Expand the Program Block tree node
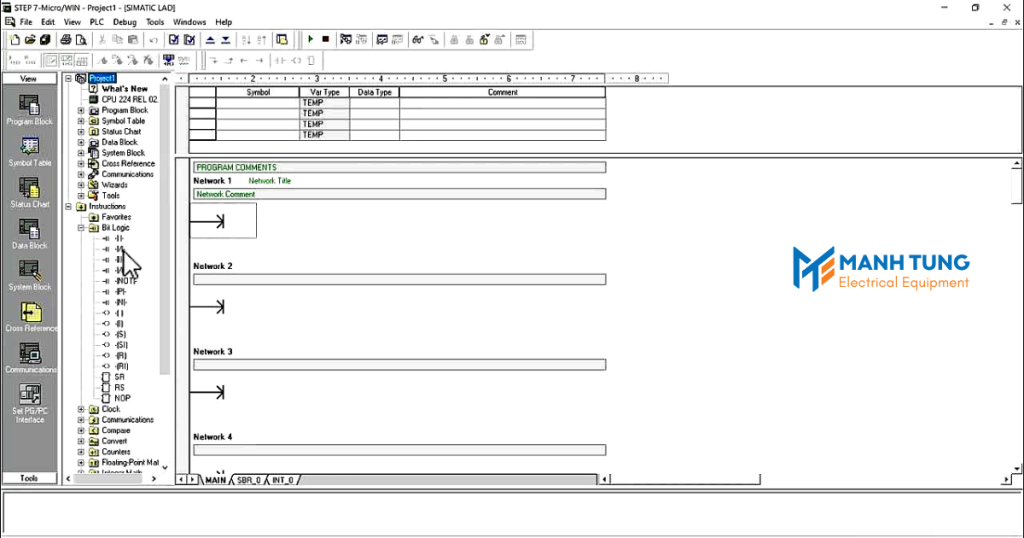Viewport: 1024px width, 538px height. pyautogui.click(x=81, y=110)
